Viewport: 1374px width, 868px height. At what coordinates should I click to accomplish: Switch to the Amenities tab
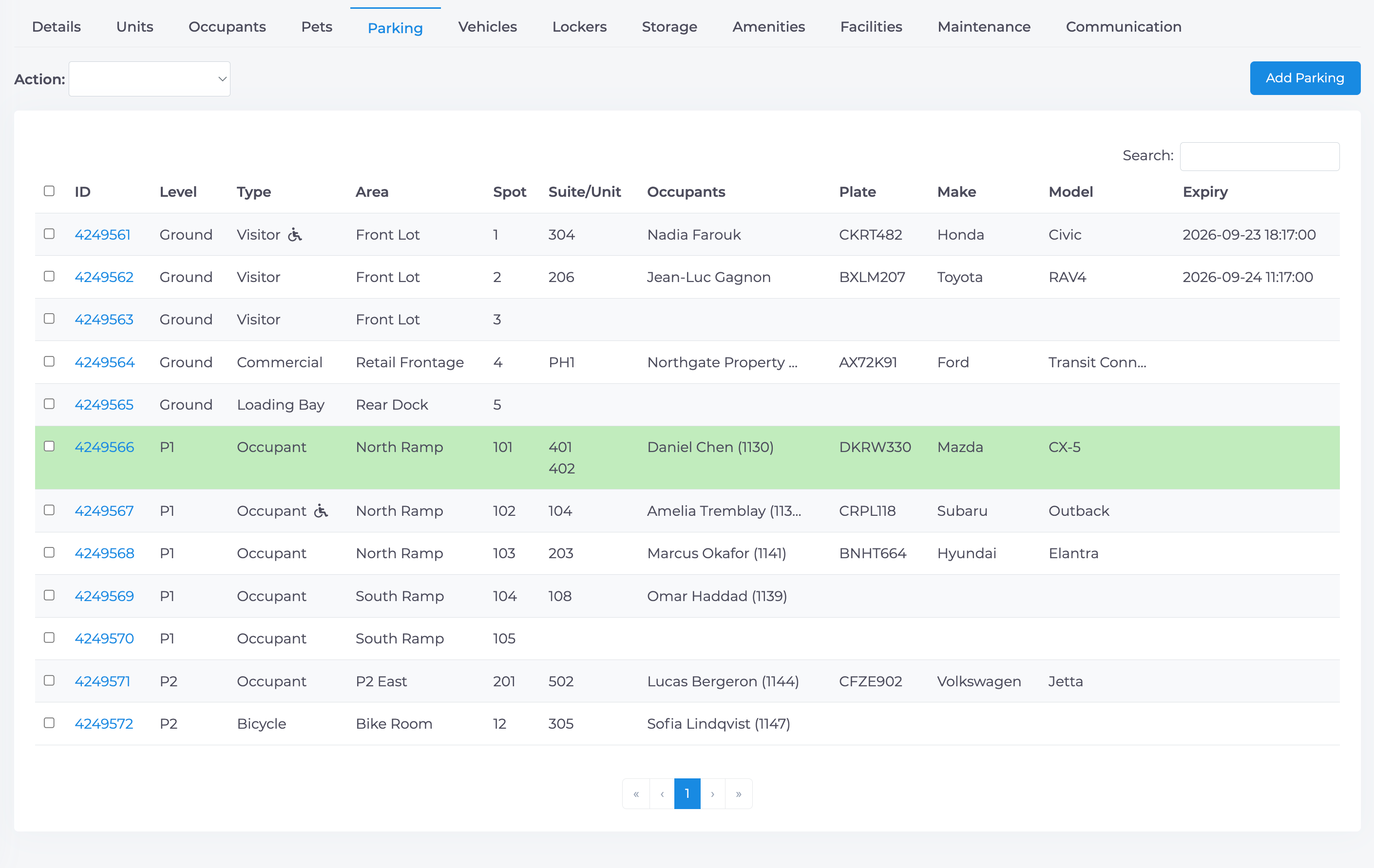coord(768,27)
